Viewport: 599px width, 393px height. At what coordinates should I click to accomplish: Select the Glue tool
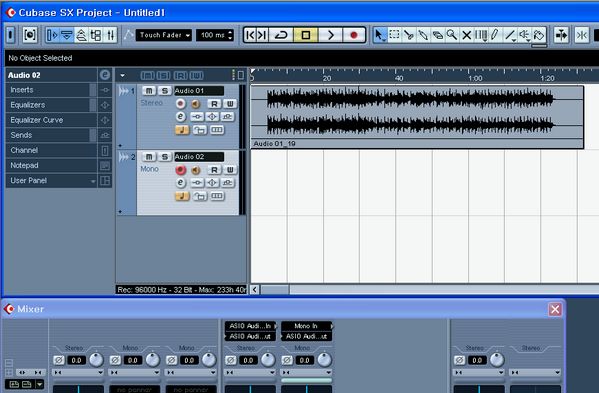(423, 35)
